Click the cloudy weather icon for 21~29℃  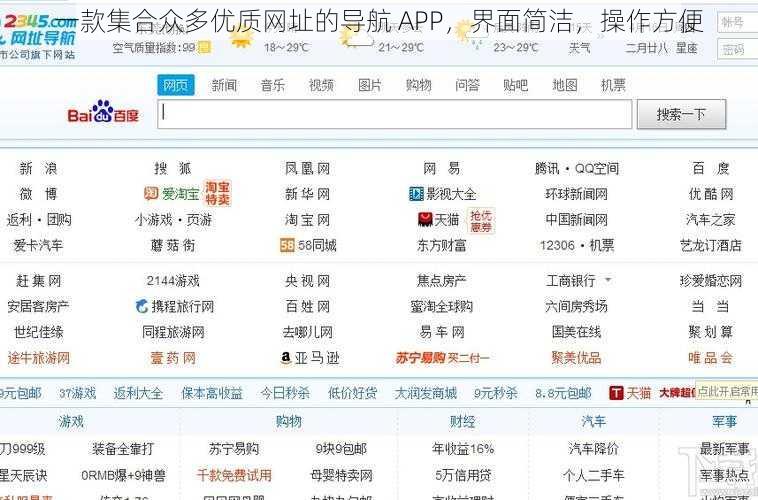(355, 38)
